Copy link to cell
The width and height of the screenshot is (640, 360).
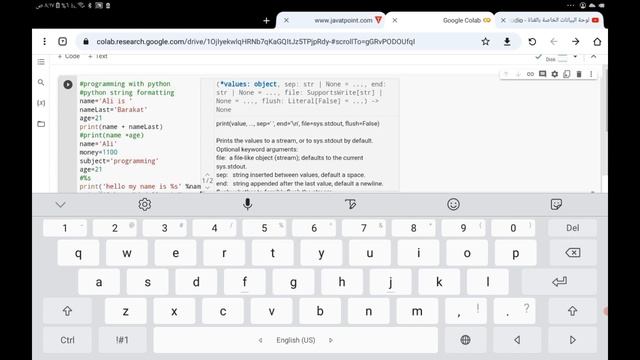[x=530, y=74]
